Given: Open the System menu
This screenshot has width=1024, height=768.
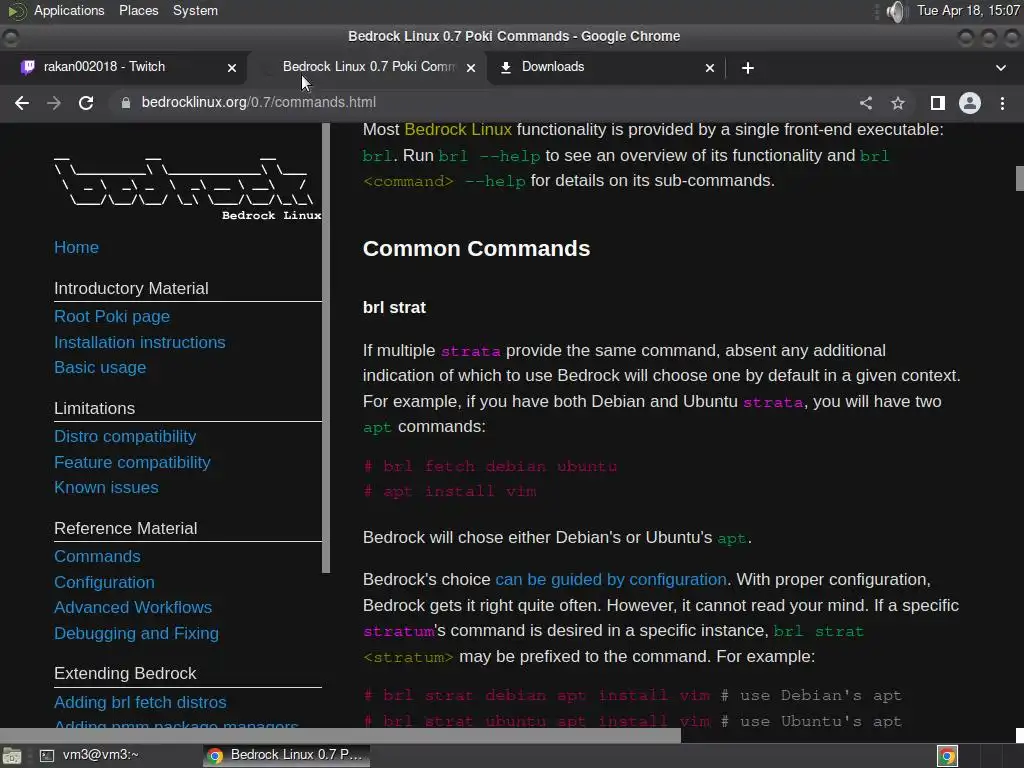Looking at the screenshot, I should [195, 10].
